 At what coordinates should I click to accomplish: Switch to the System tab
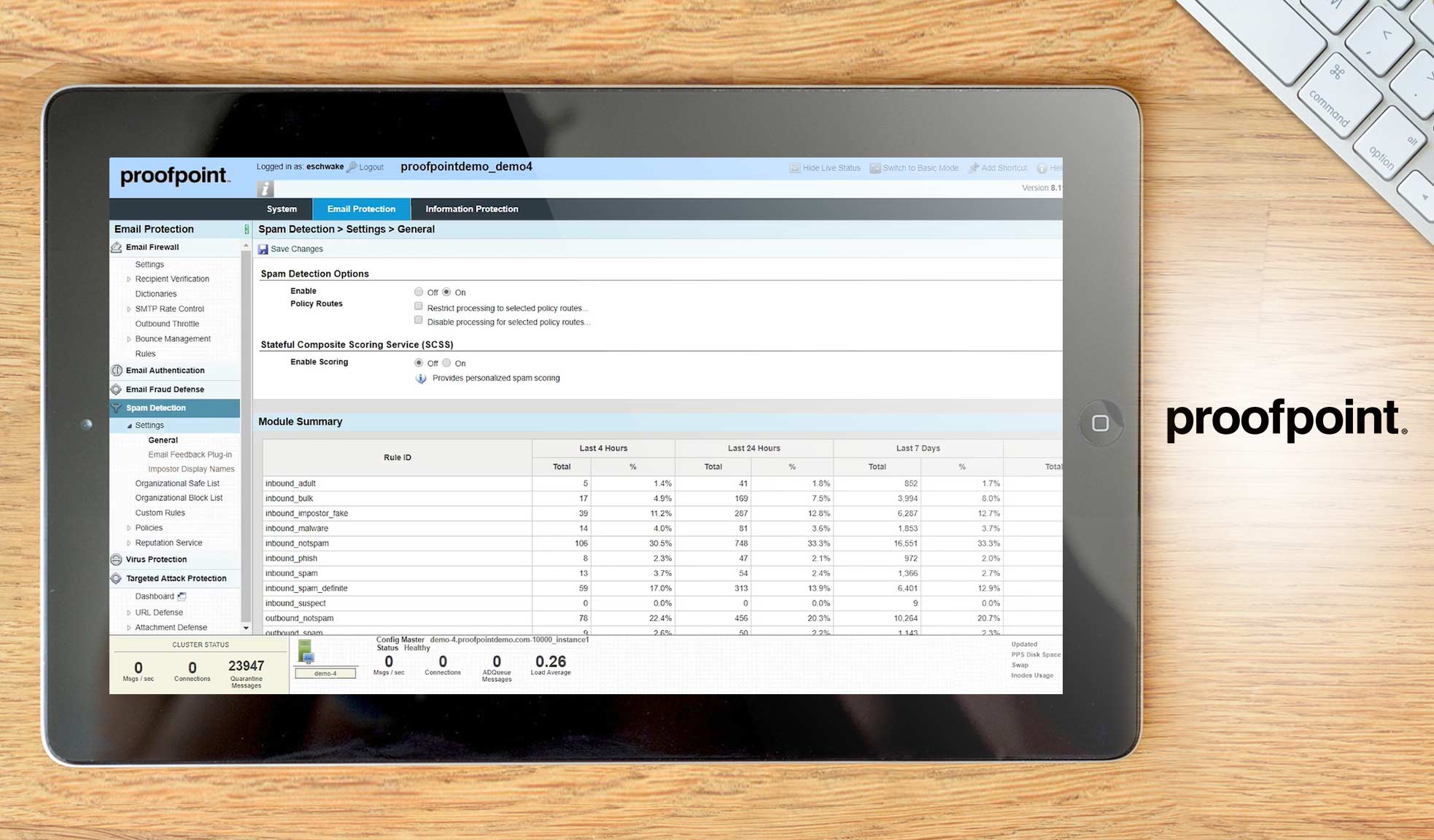(282, 209)
